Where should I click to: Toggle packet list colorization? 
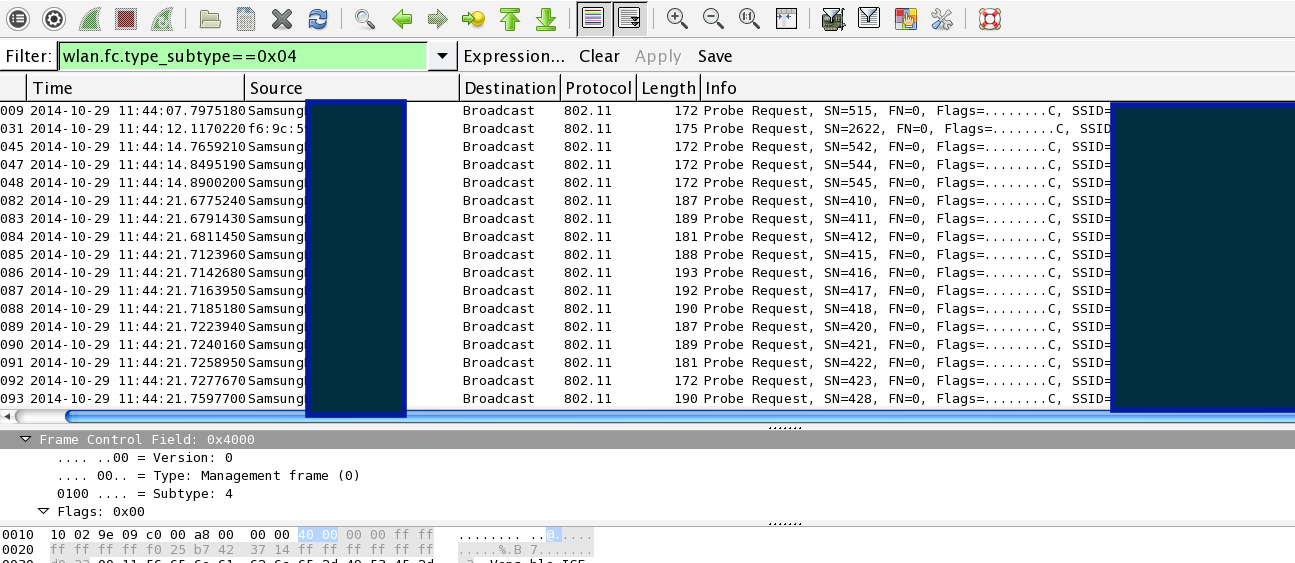pos(593,18)
